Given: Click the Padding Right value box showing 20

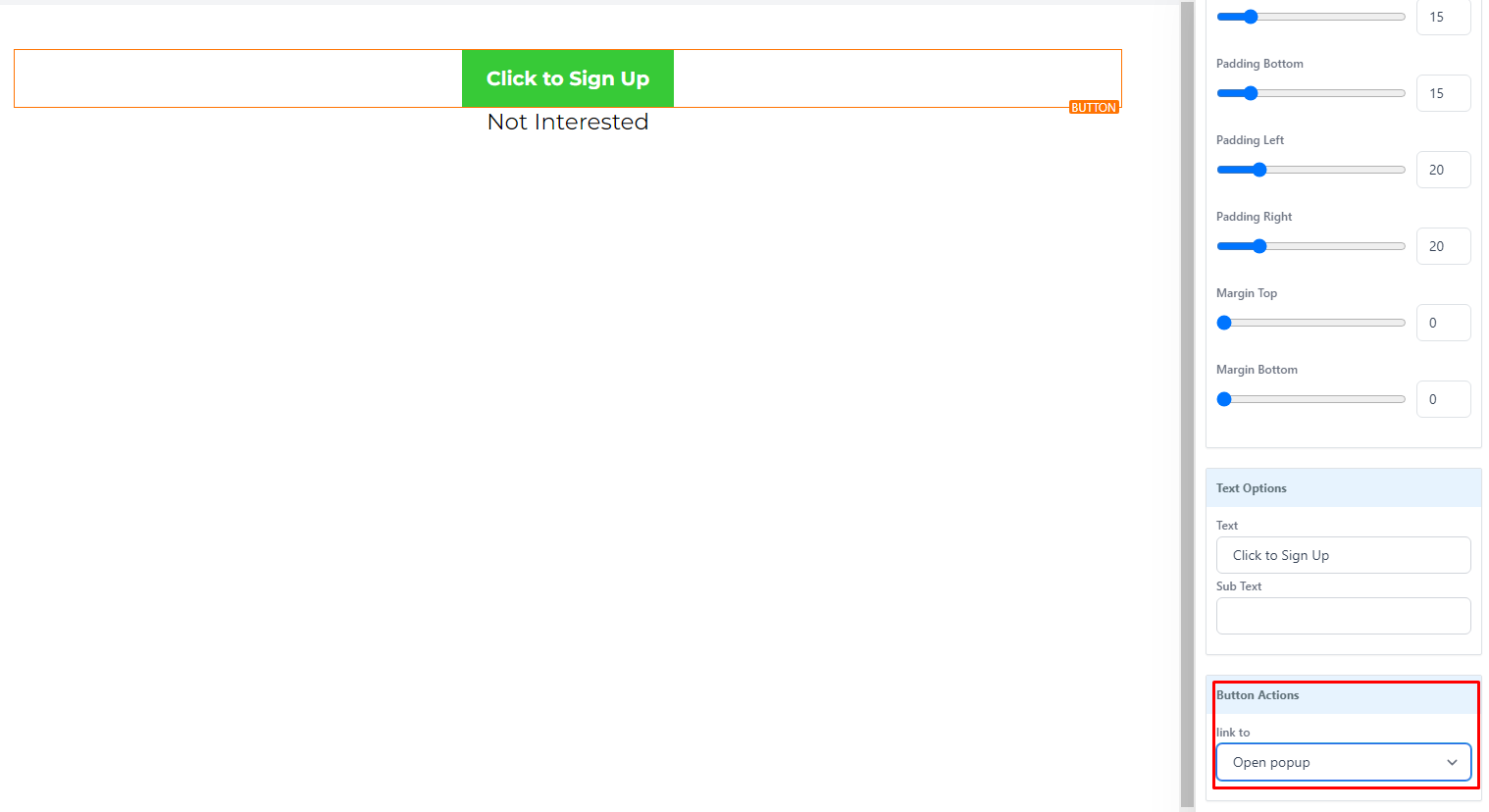Looking at the screenshot, I should (x=1443, y=246).
